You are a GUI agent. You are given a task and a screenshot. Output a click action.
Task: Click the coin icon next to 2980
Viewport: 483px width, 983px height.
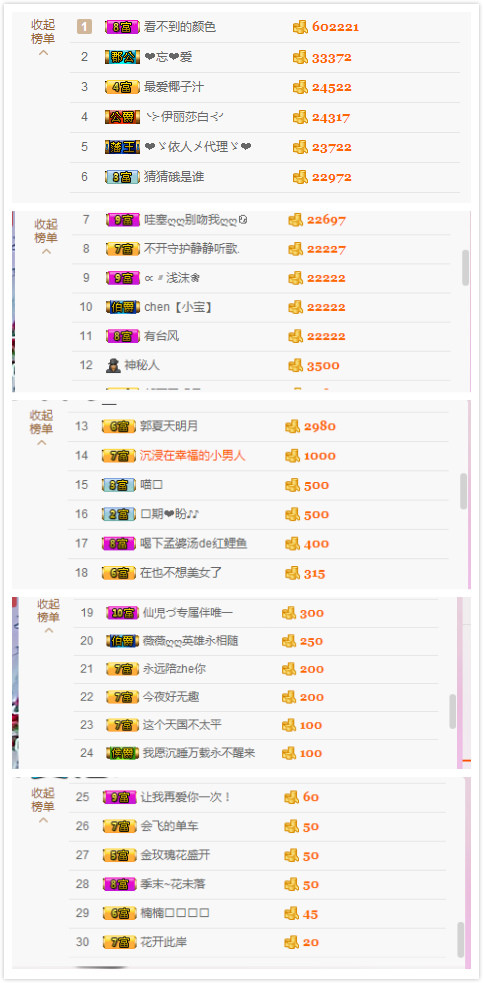tap(292, 426)
